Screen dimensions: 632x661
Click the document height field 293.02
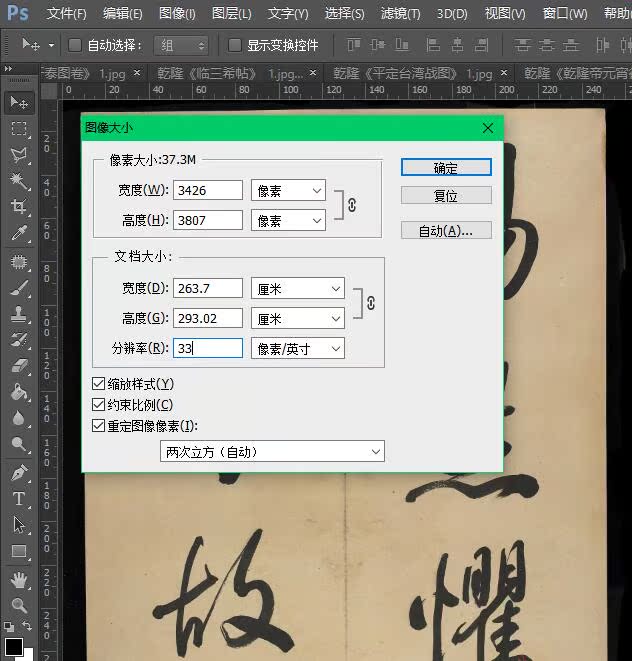pos(208,318)
